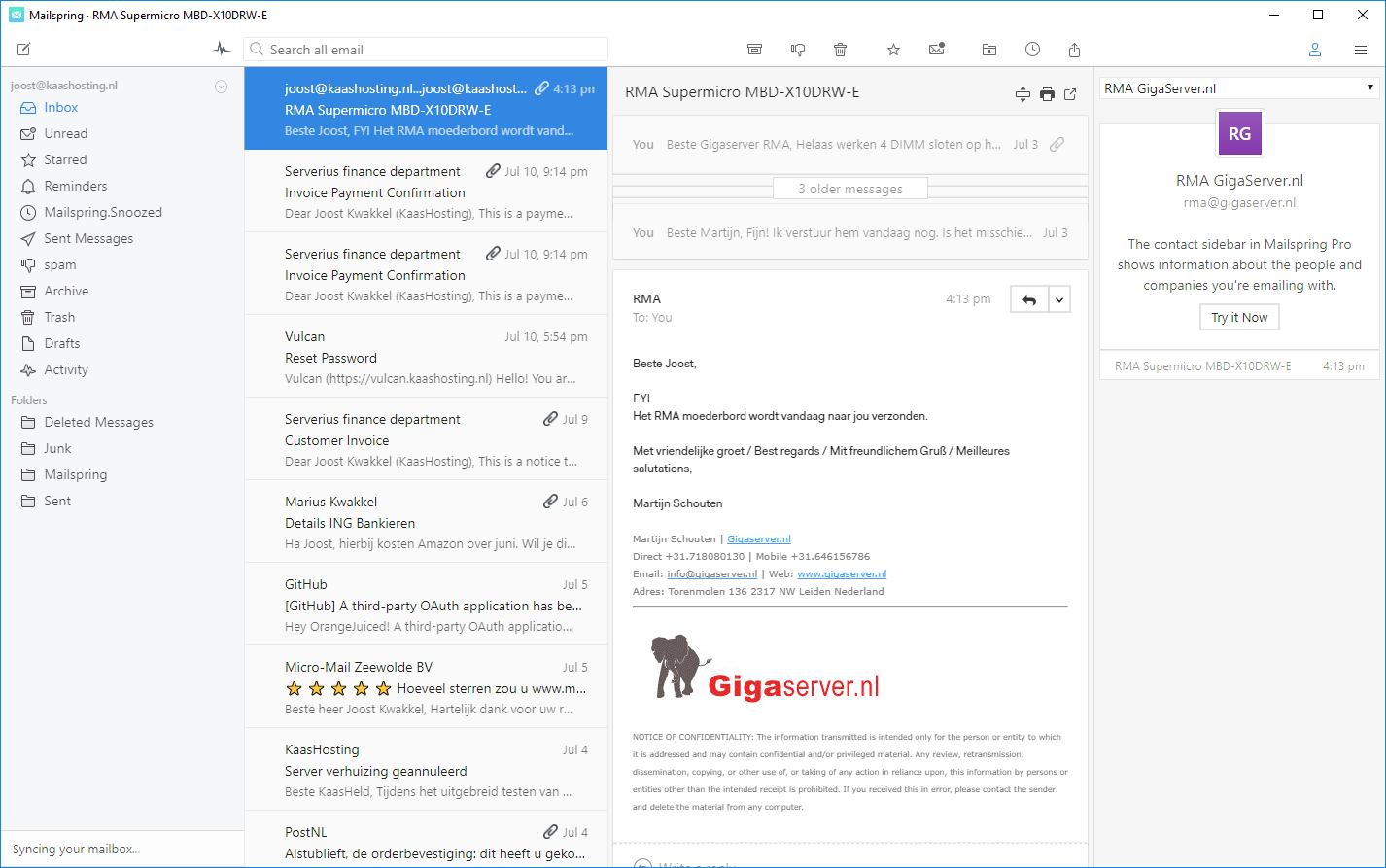Snooze the thread with clock icon
The width and height of the screenshot is (1386, 868).
point(1032,50)
